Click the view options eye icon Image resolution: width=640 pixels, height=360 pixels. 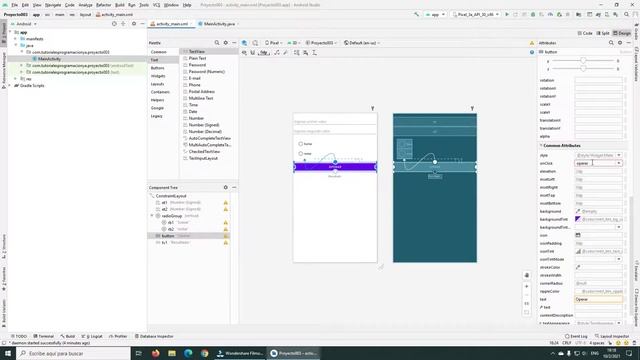tap(244, 53)
